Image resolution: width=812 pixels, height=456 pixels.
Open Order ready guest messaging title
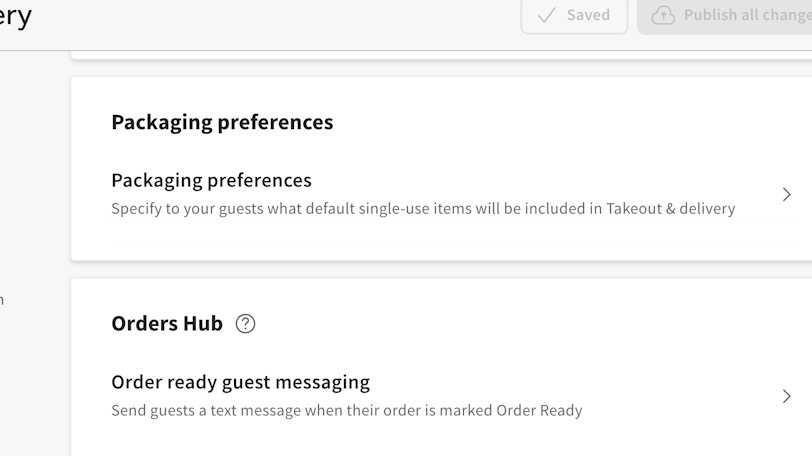pos(240,382)
